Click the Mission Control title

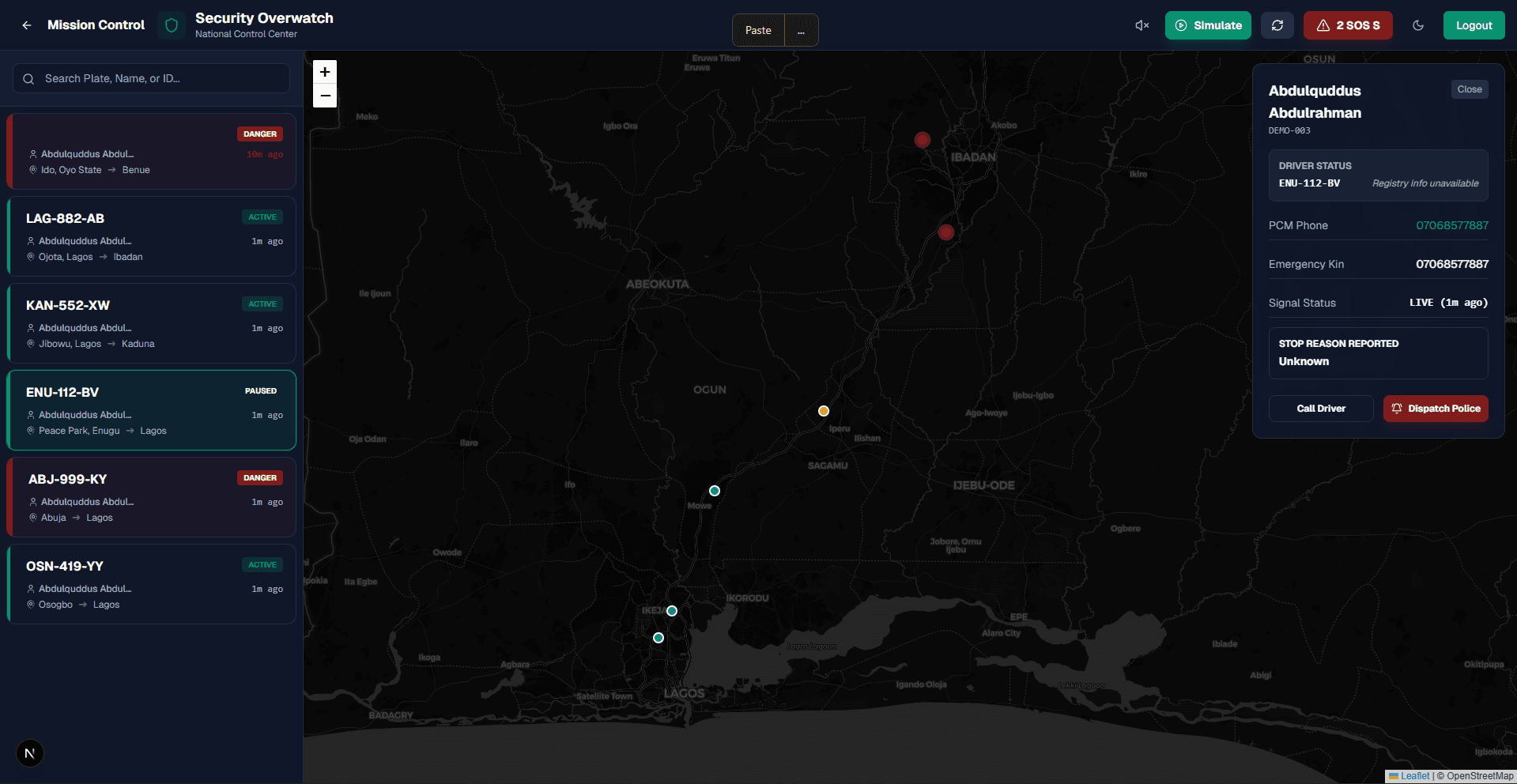(x=96, y=25)
